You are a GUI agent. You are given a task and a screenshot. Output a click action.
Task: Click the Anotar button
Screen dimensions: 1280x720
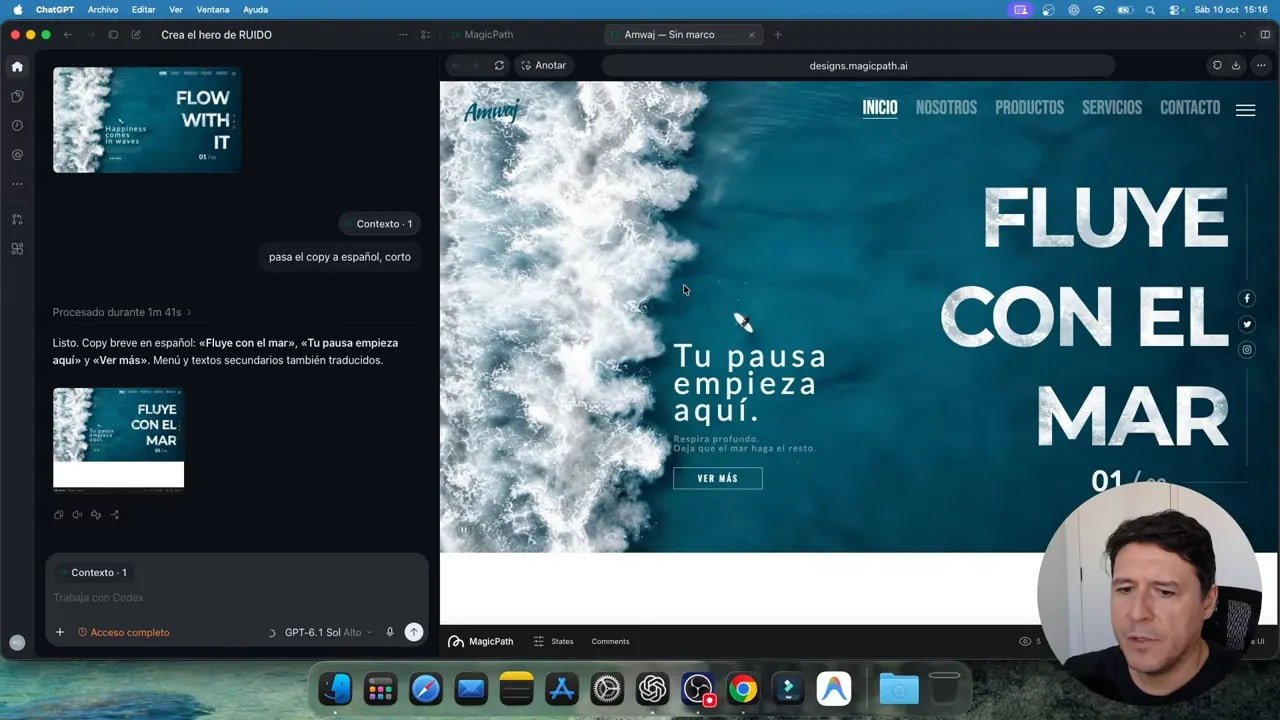coord(543,65)
